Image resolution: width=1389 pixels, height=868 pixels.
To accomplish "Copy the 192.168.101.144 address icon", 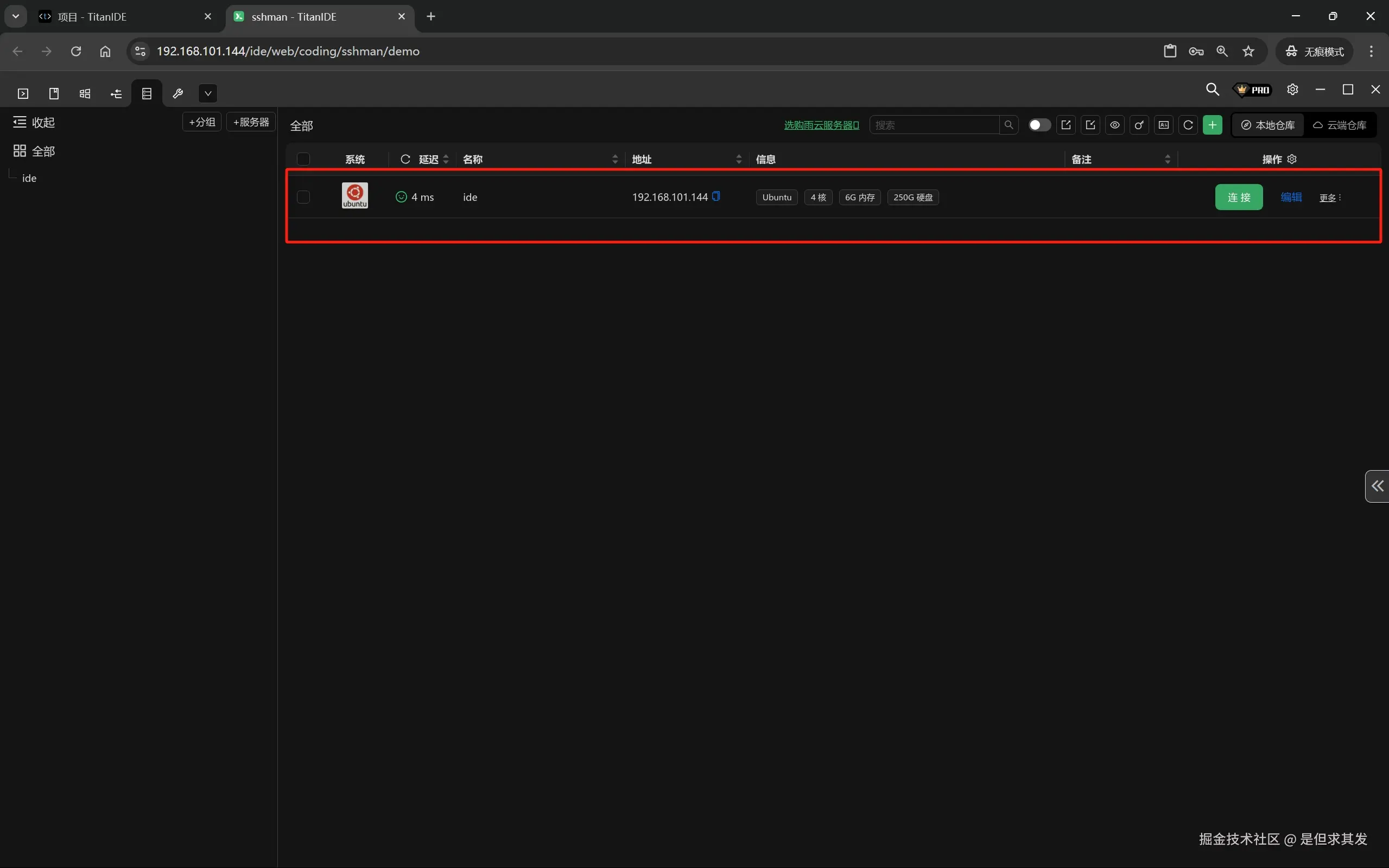I will tap(716, 197).
